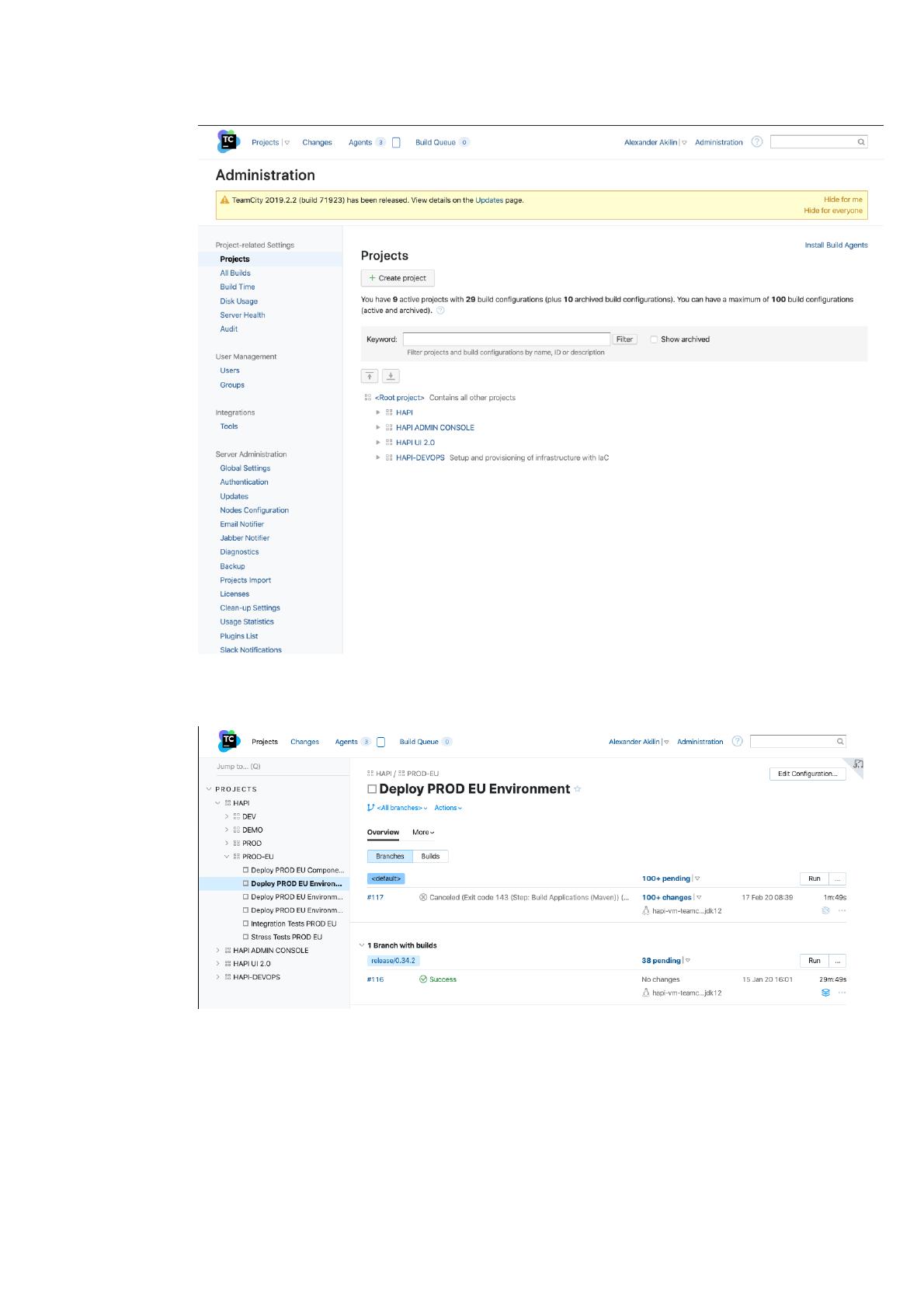Click expand-all down-arrow button above Root project

[391, 376]
